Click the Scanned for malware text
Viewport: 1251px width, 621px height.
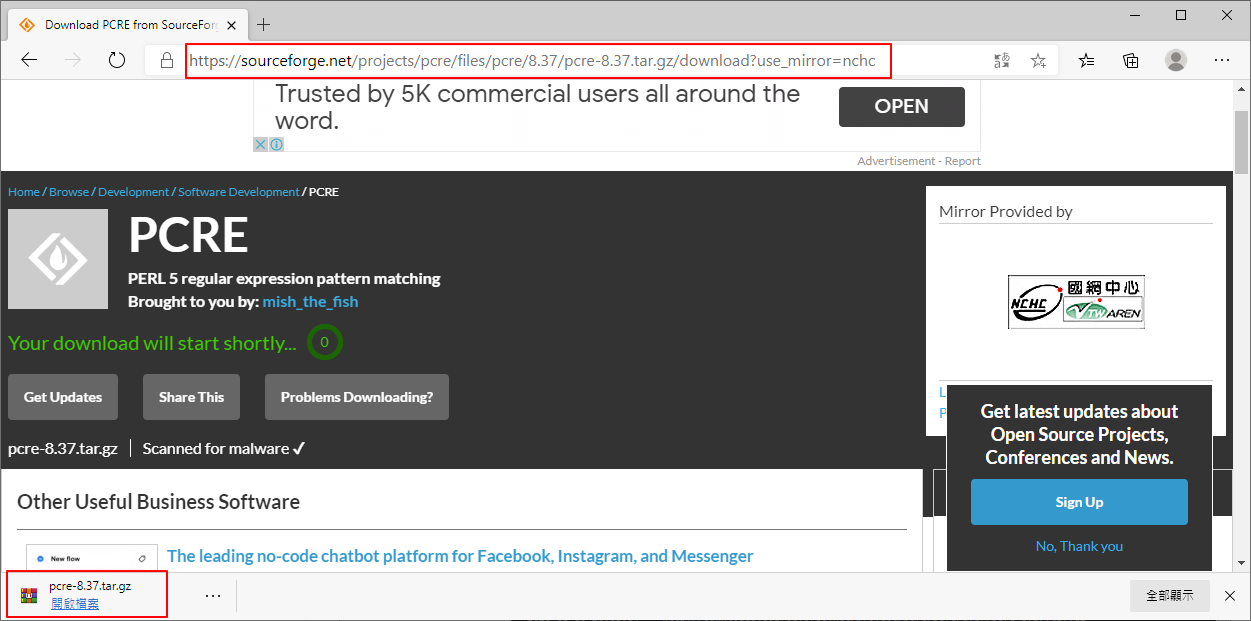tap(224, 449)
